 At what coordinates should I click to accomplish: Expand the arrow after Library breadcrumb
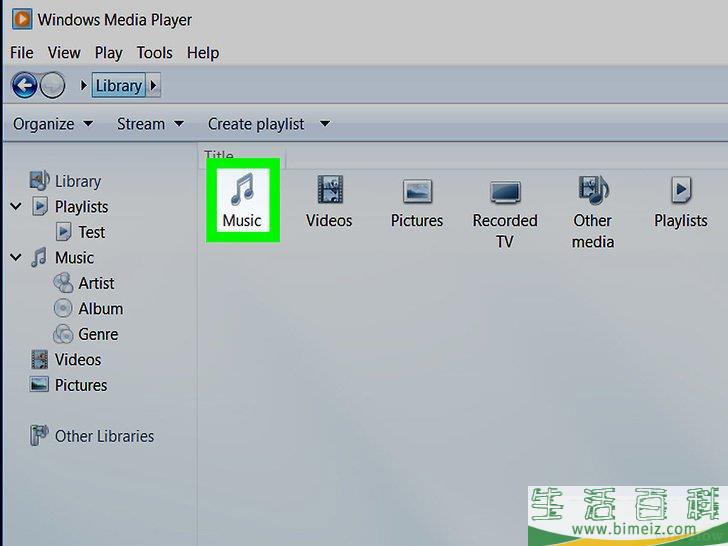click(154, 85)
